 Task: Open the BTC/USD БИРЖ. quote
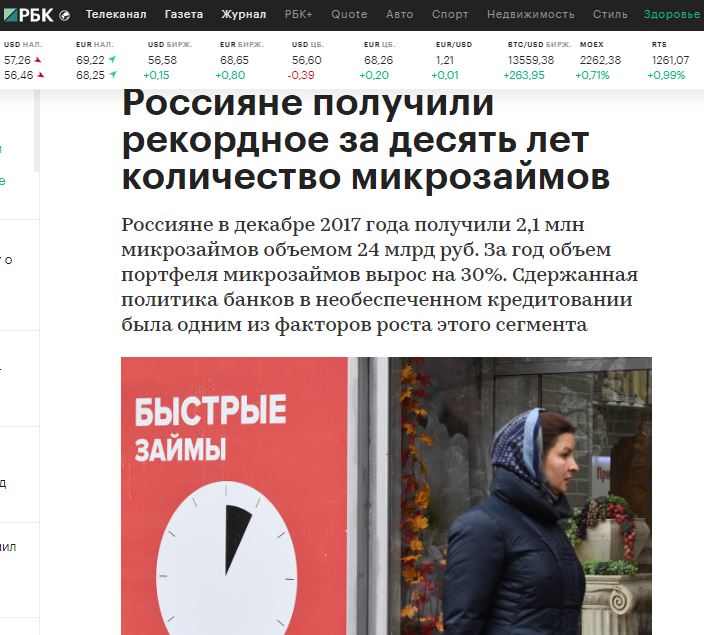click(x=539, y=60)
